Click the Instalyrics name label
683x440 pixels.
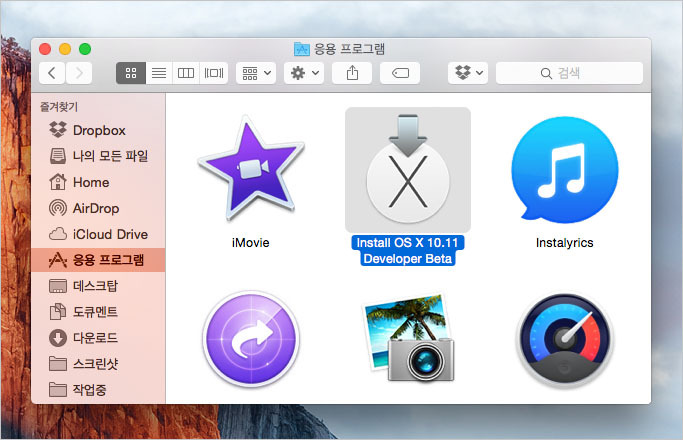tap(565, 243)
